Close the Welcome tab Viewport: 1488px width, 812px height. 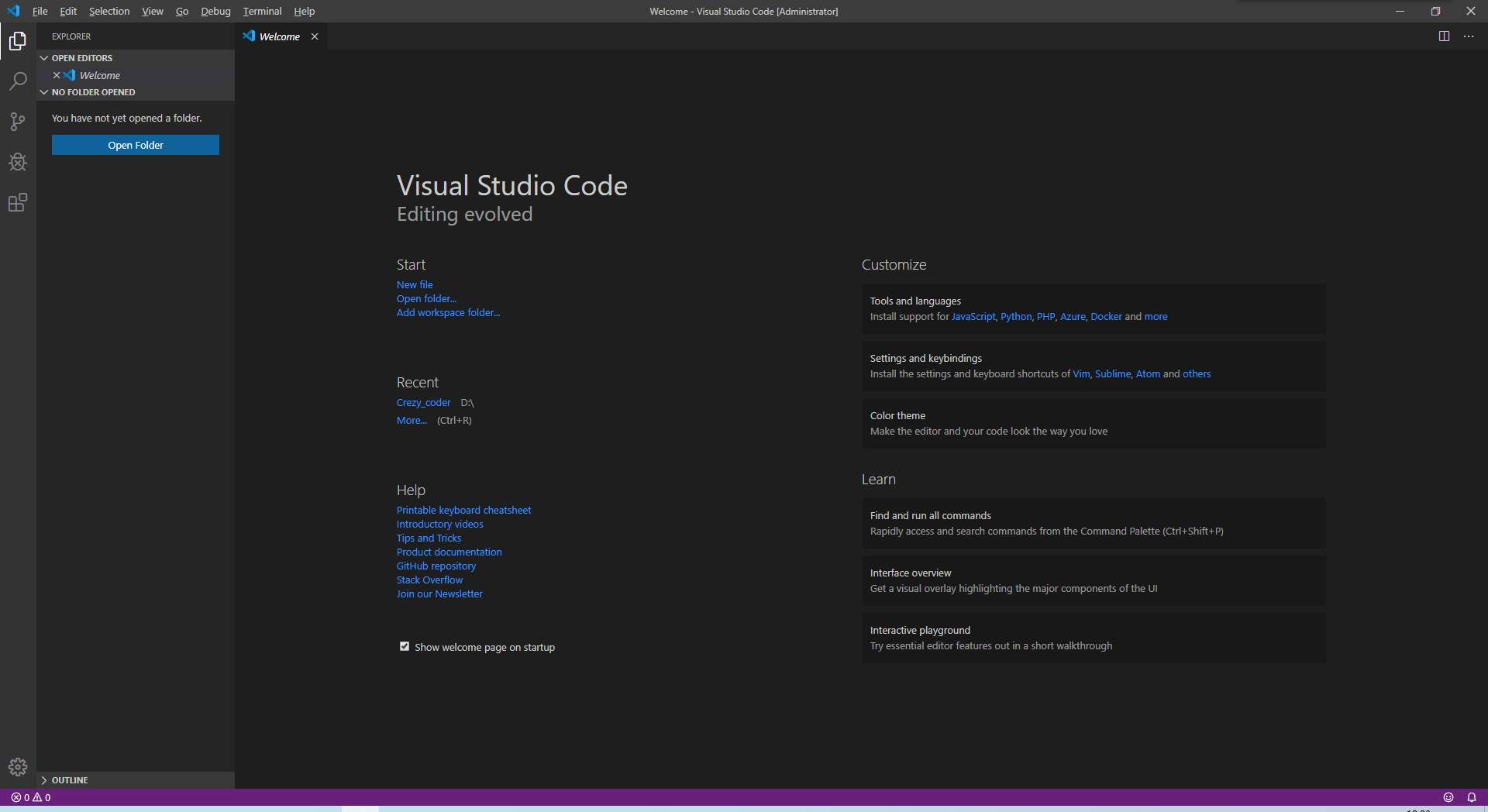pyautogui.click(x=315, y=36)
